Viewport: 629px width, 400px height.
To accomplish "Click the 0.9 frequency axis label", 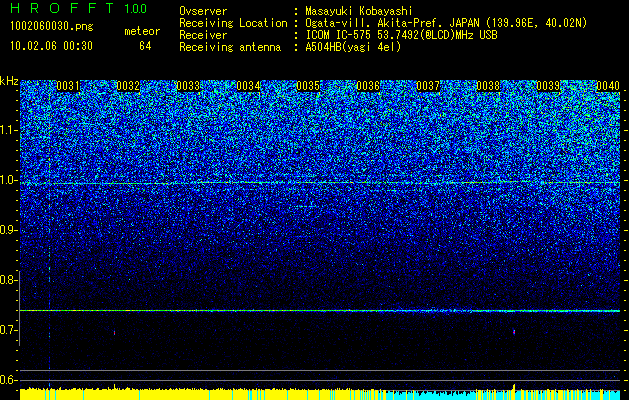I will (x=8, y=230).
